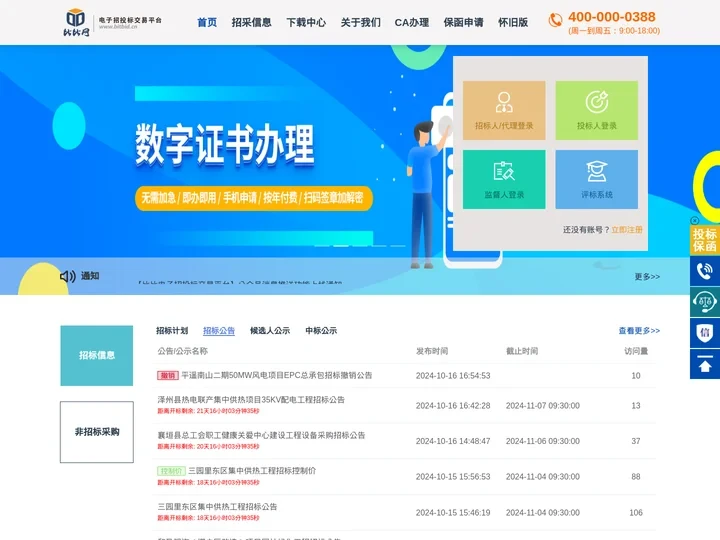
Task: Click the date 2024-10-16 16:54:53
Action: tap(453, 376)
